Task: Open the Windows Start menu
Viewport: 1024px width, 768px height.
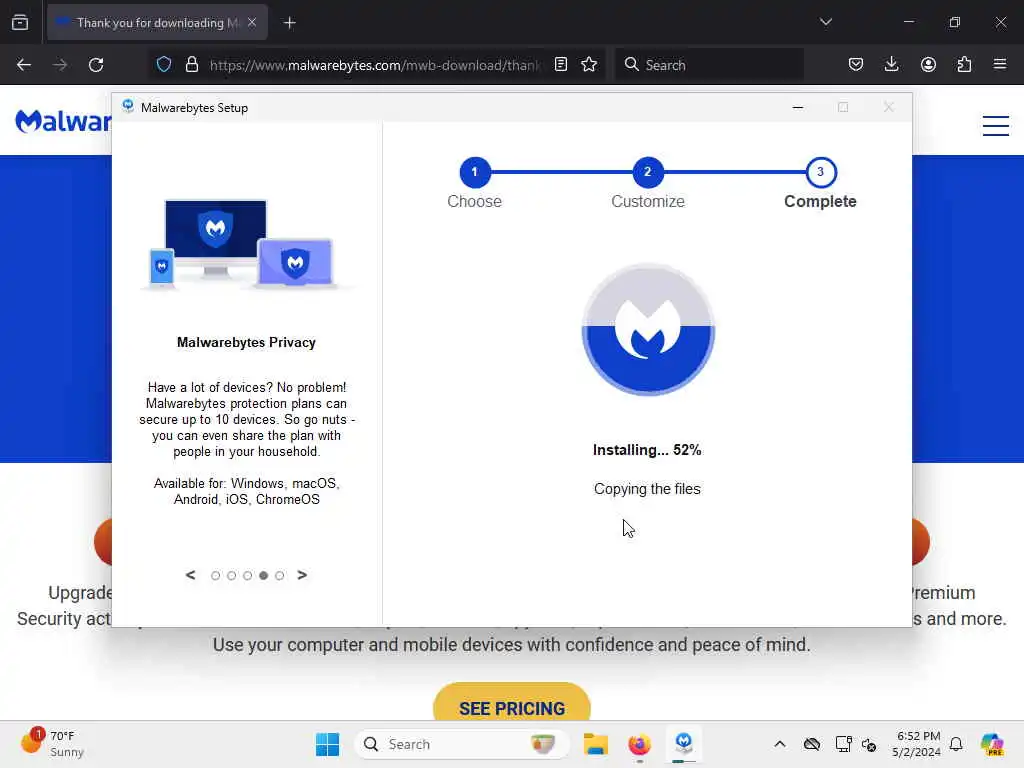Action: click(327, 744)
